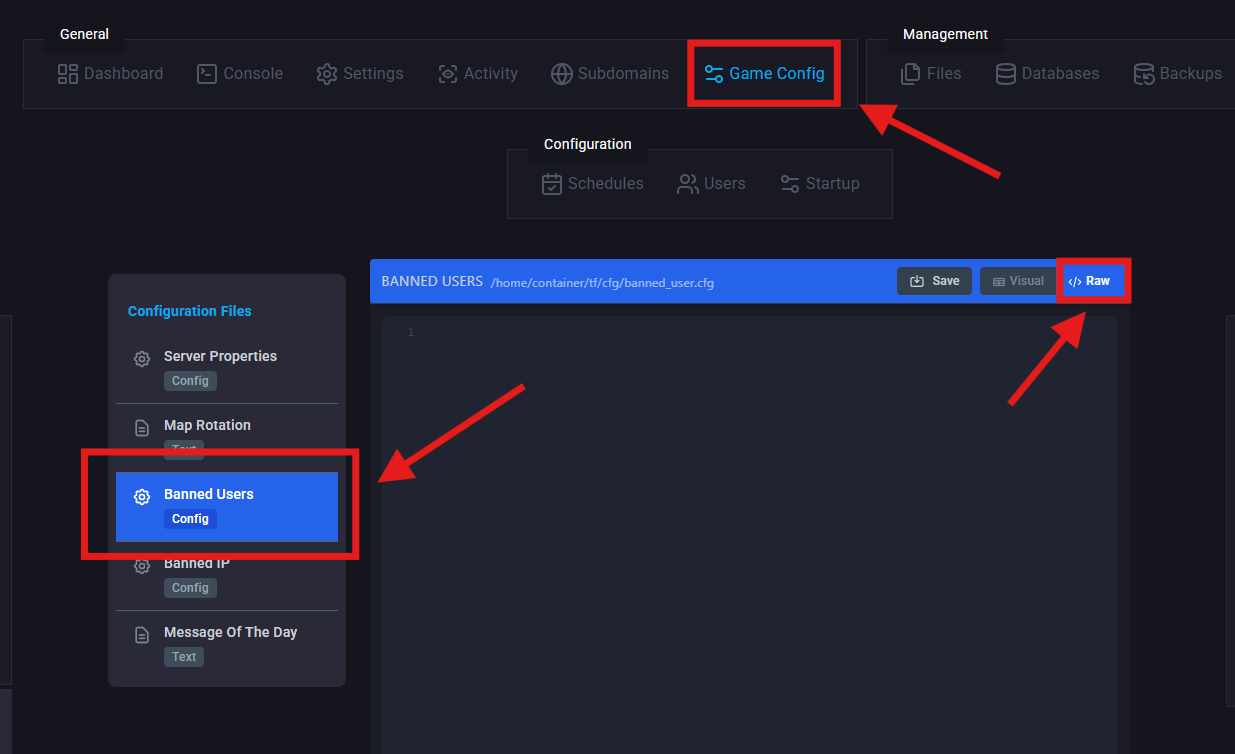Image resolution: width=1235 pixels, height=754 pixels.
Task: Click the Subdomains globe icon
Action: click(561, 73)
